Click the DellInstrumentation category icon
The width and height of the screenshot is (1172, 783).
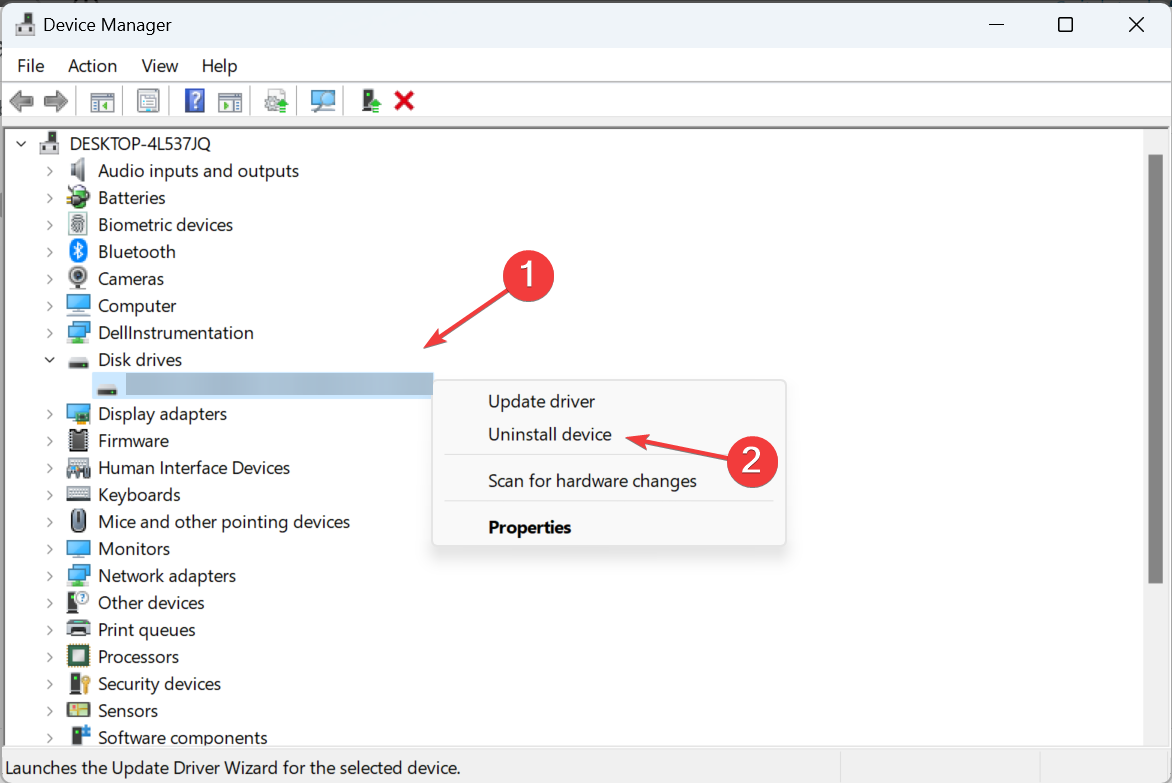(x=78, y=332)
